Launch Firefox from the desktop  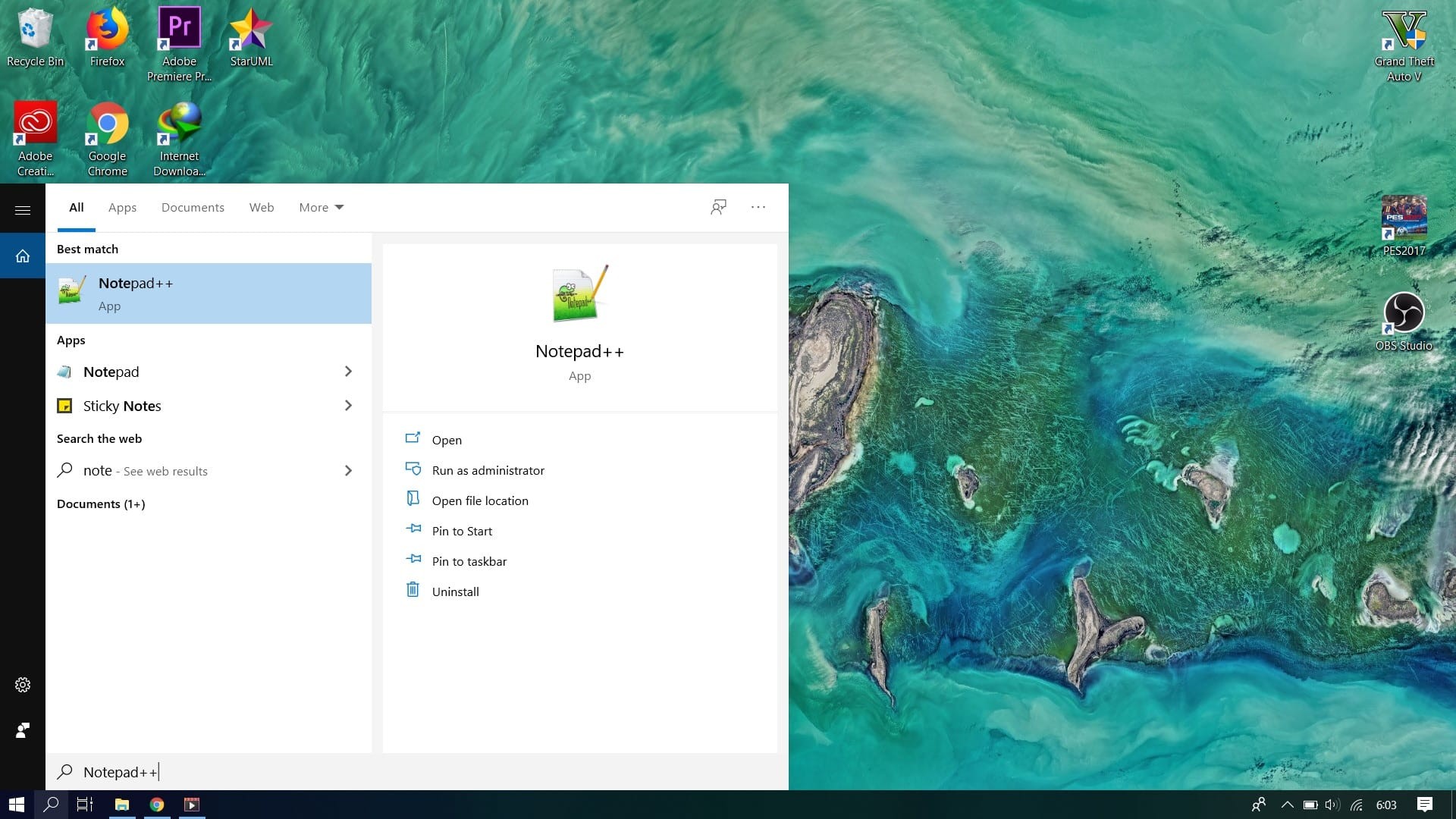coord(107,36)
